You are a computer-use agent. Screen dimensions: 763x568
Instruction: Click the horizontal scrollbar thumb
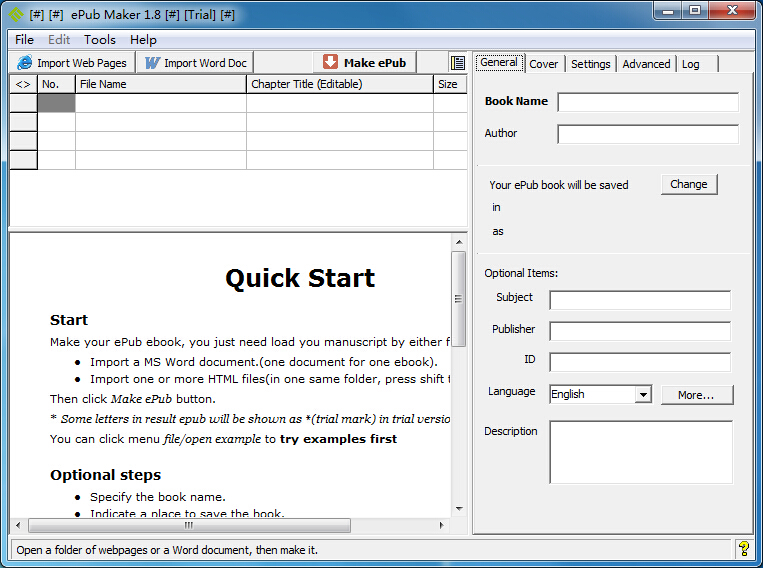pos(189,525)
